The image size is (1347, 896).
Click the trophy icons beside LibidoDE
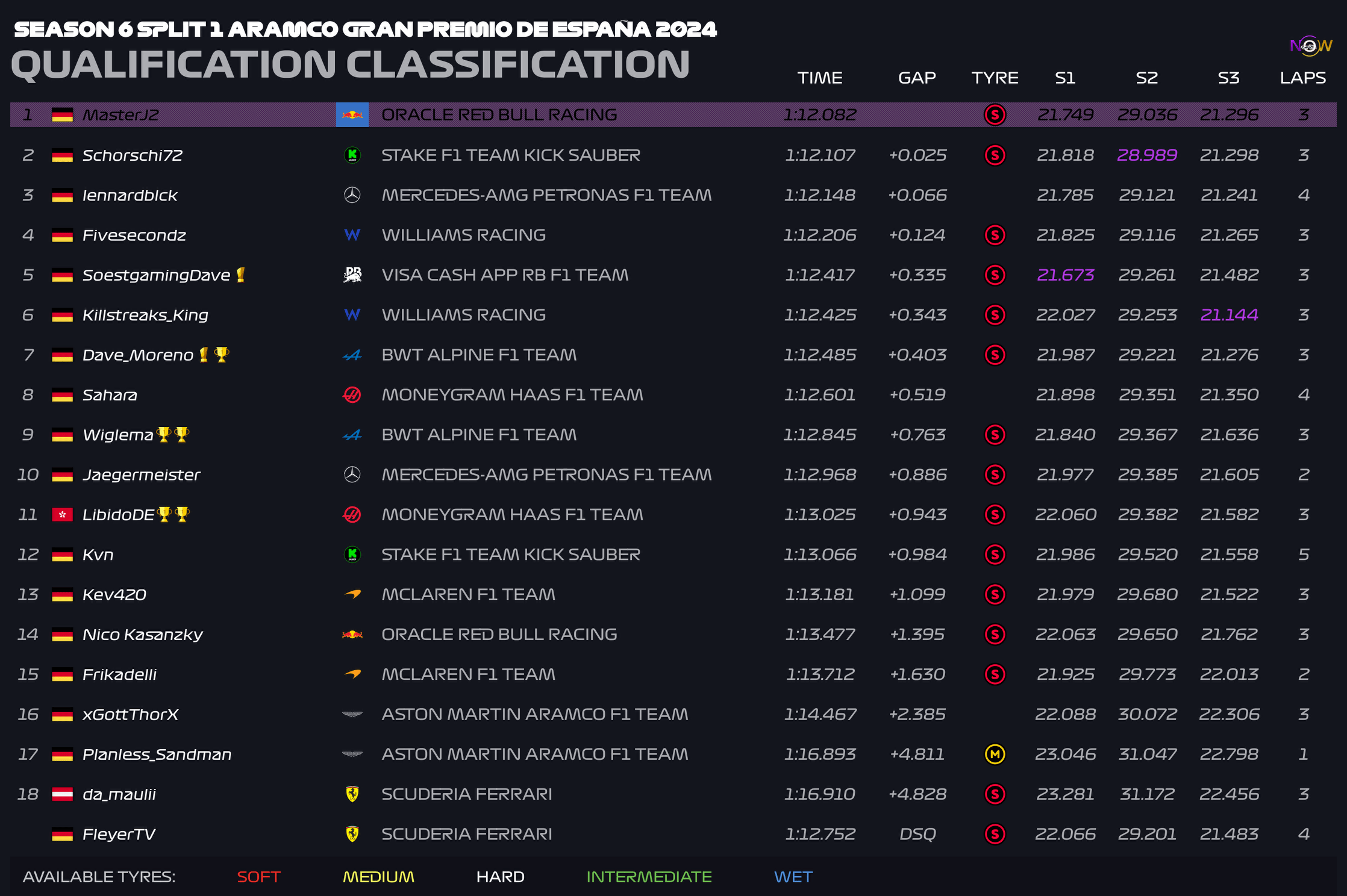173,514
